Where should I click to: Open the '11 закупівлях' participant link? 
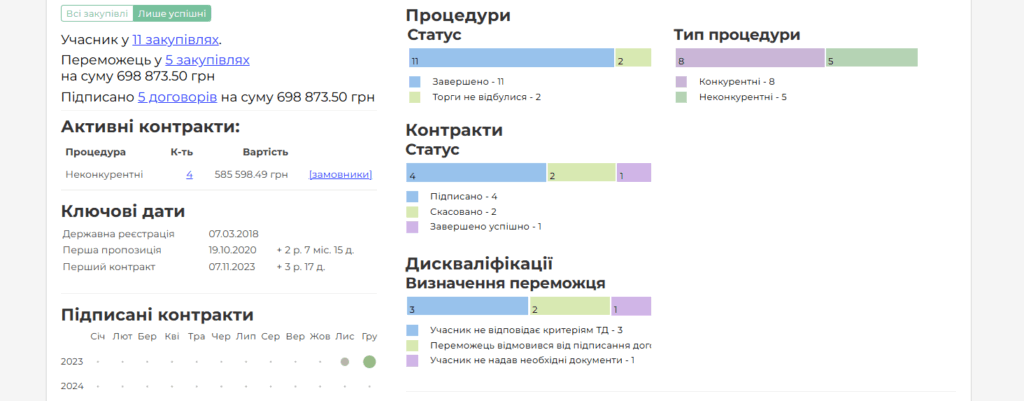pyautogui.click(x=175, y=40)
